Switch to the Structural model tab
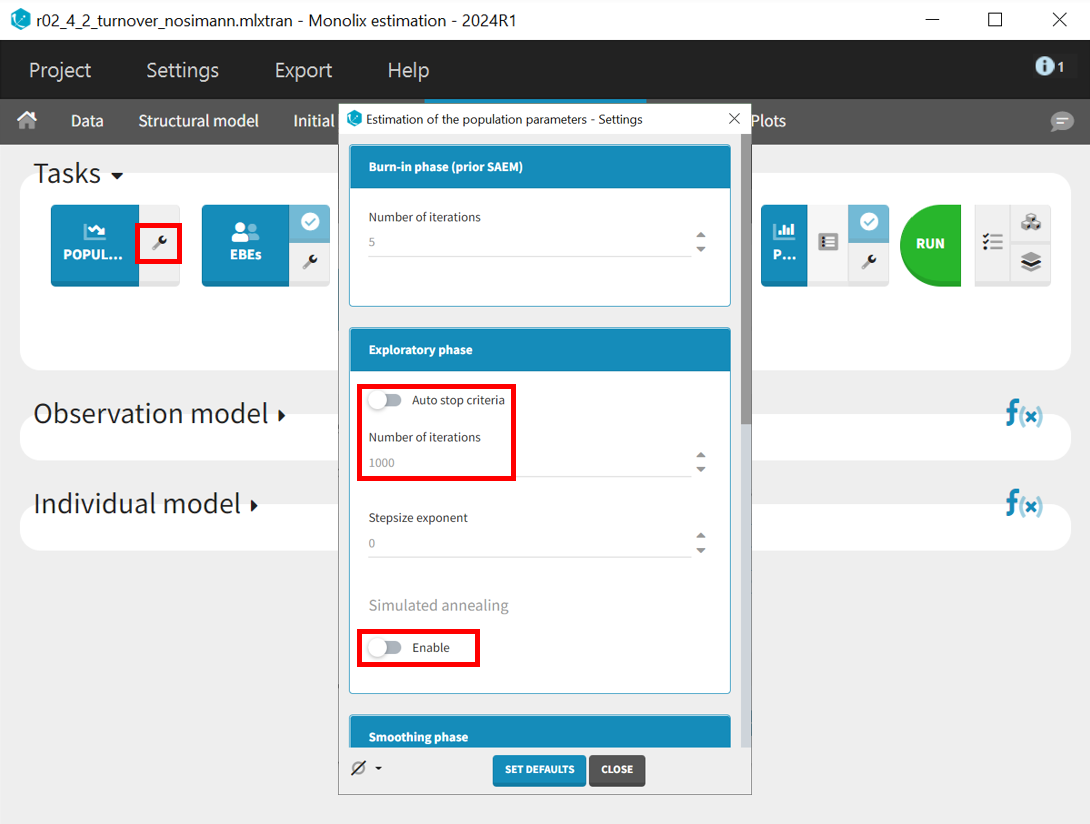 (198, 121)
